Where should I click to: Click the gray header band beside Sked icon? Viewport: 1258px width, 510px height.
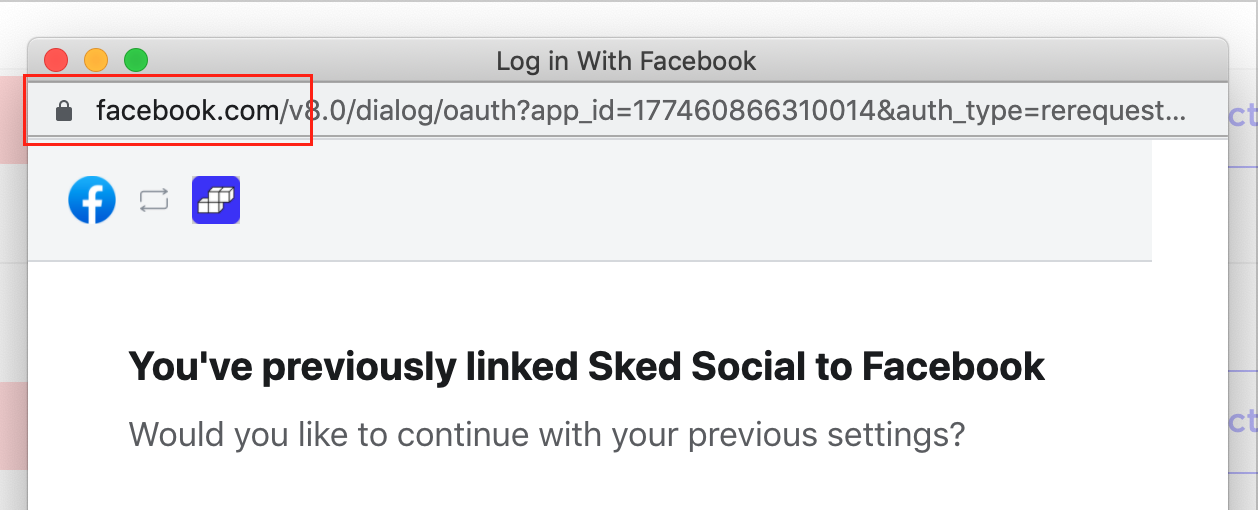pyautogui.click(x=696, y=200)
